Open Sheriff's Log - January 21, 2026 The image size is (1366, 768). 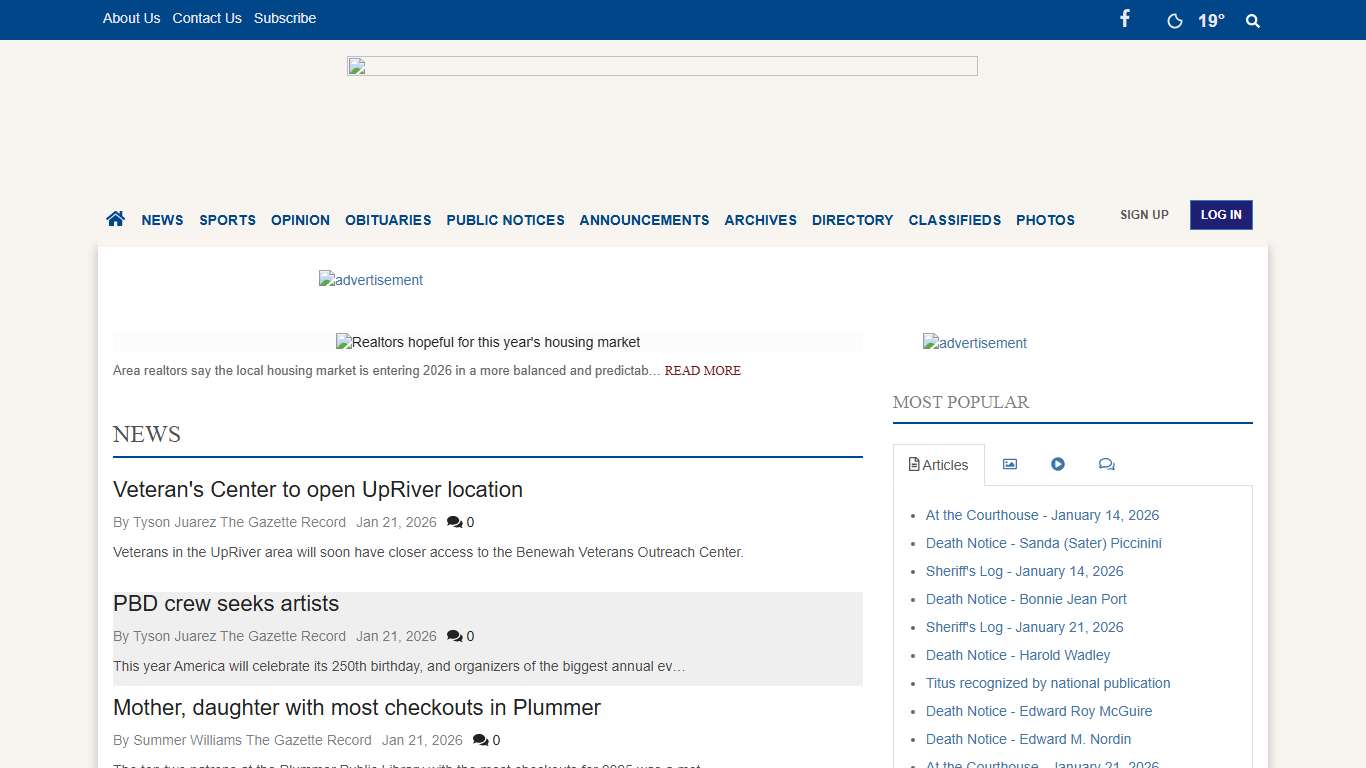tap(1024, 627)
